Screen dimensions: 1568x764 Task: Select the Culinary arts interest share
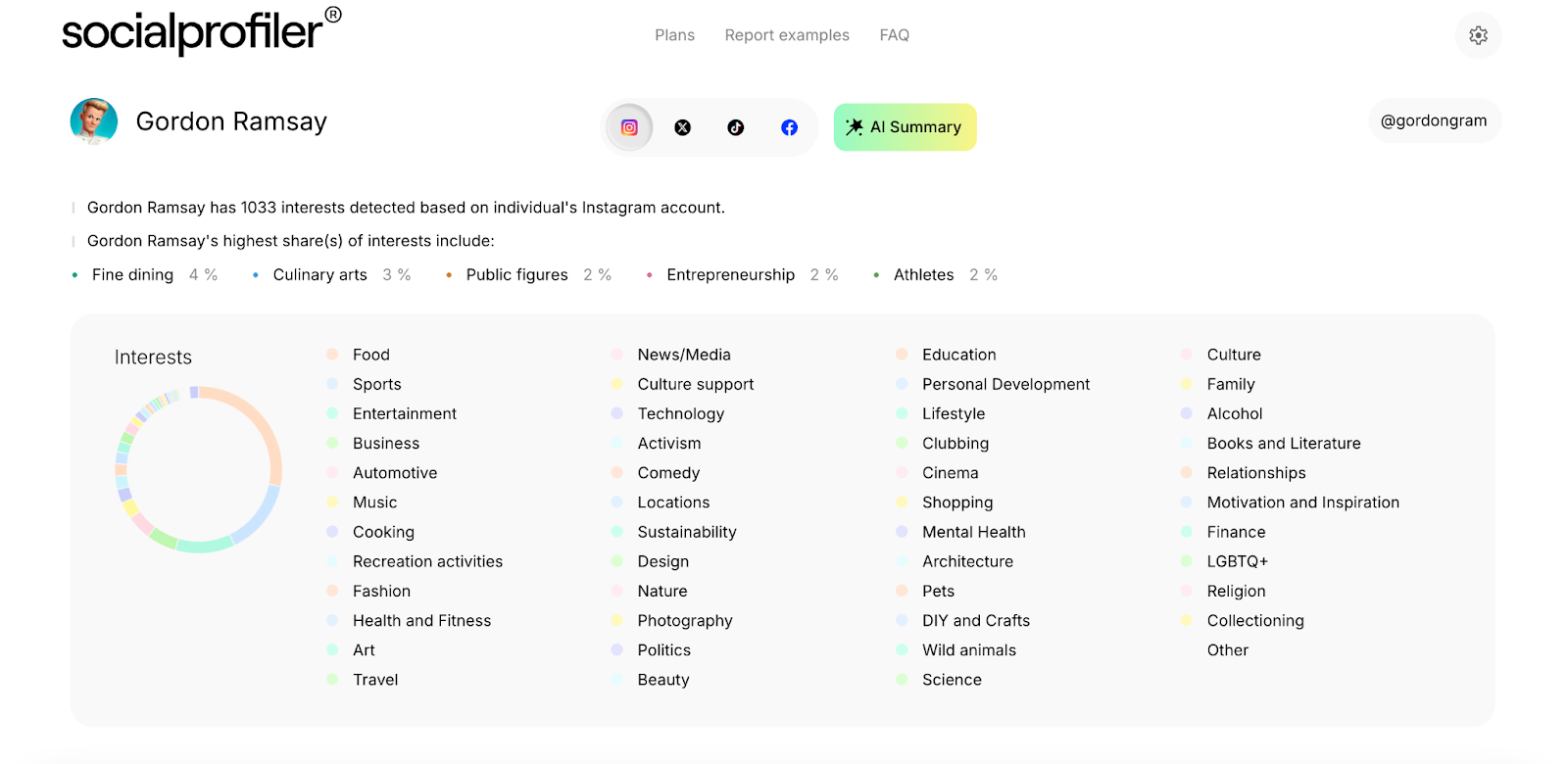331,275
